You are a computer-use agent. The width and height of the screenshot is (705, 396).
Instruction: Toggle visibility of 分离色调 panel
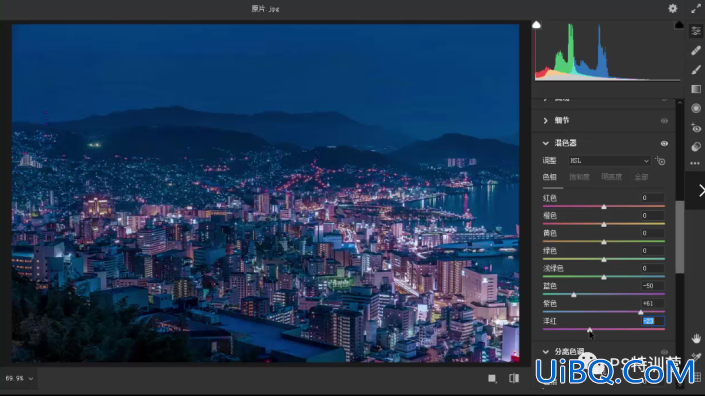tap(664, 352)
